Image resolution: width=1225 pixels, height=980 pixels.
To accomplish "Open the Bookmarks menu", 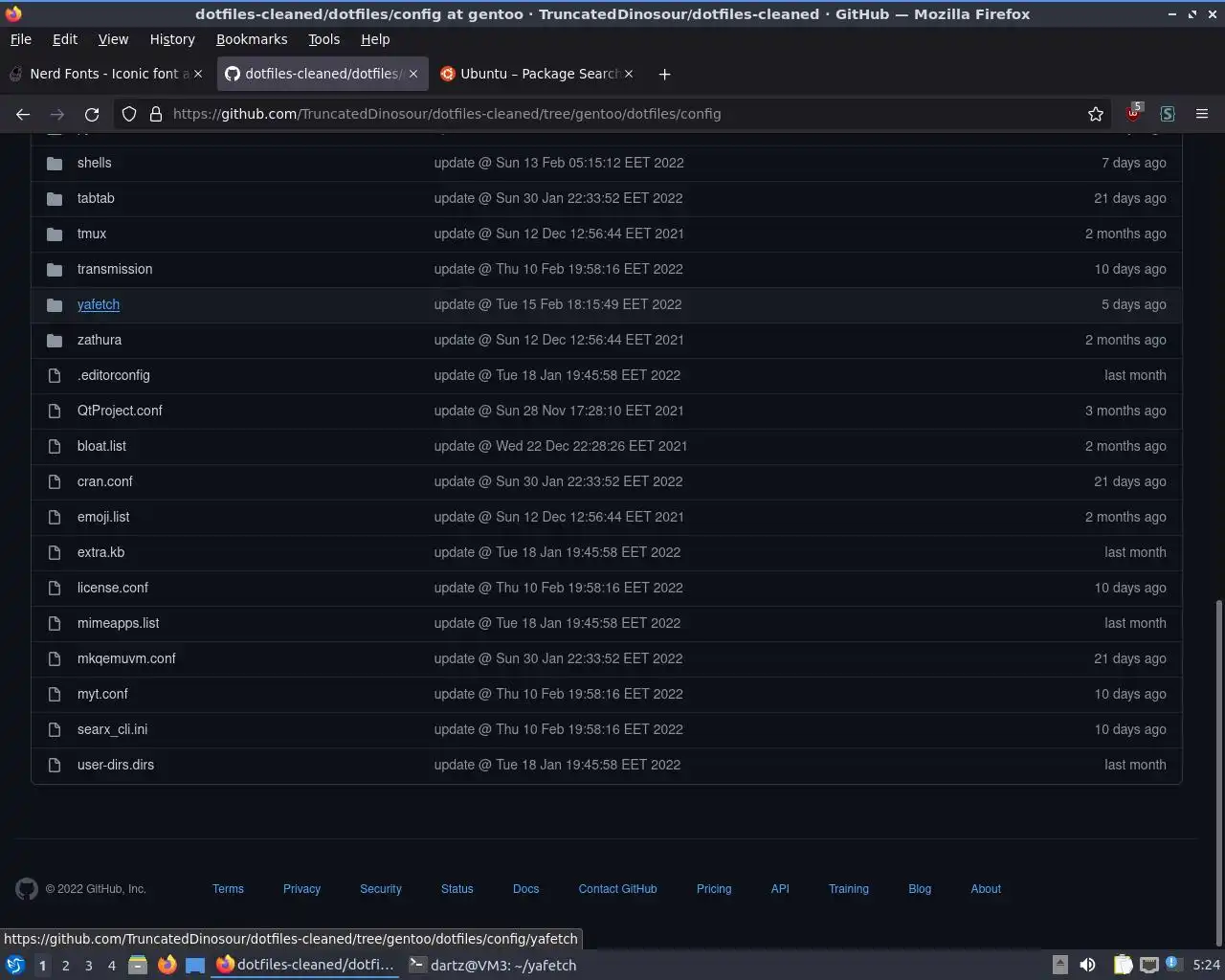I will tap(252, 39).
